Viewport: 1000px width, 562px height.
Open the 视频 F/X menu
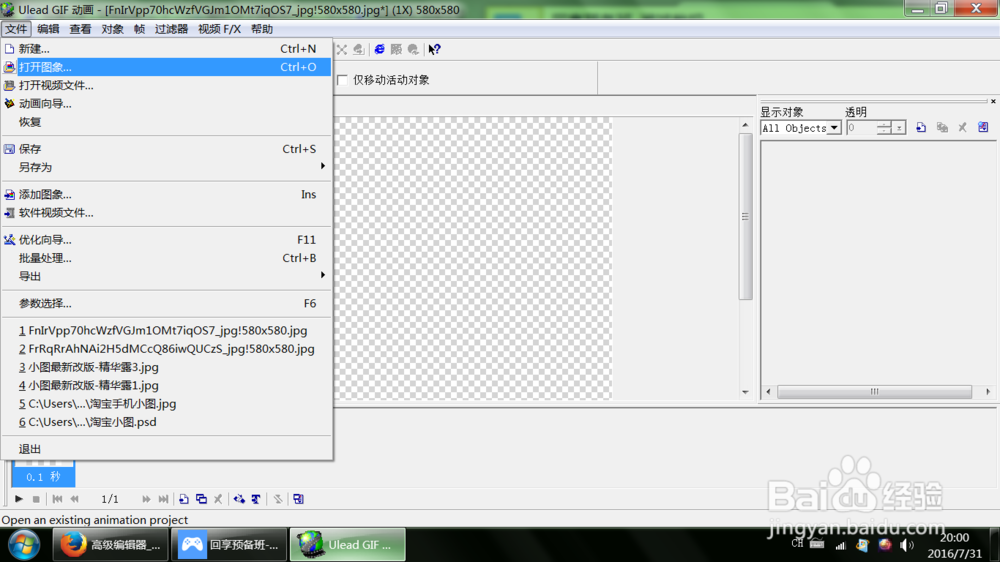click(219, 29)
